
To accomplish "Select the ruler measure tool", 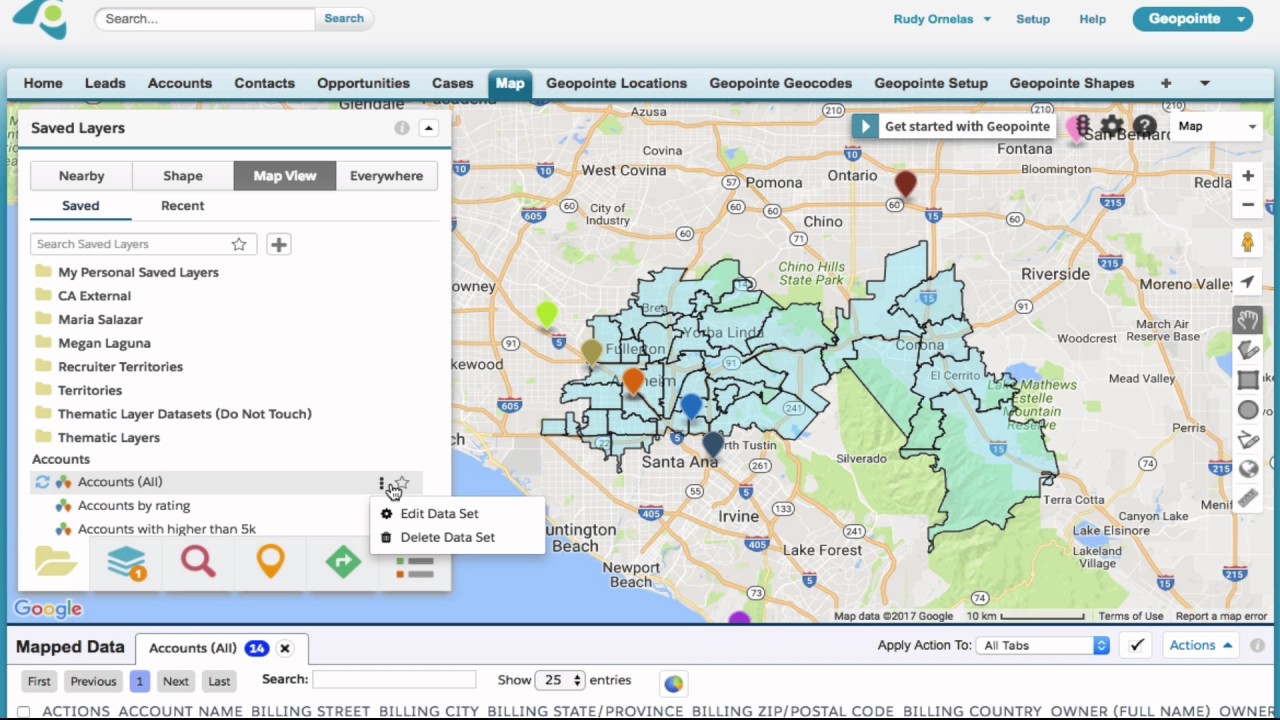I will click(x=1248, y=498).
